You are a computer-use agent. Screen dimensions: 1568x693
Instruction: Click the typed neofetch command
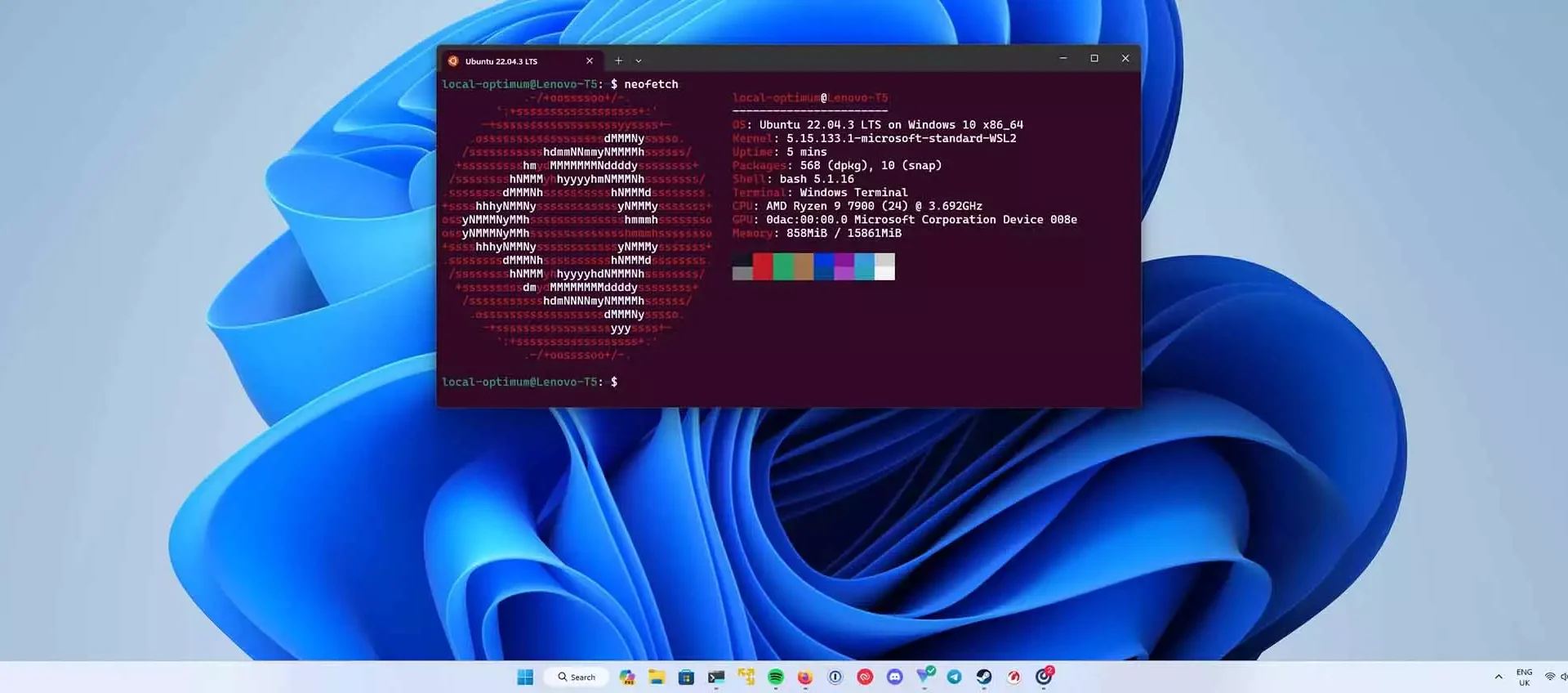(651, 84)
